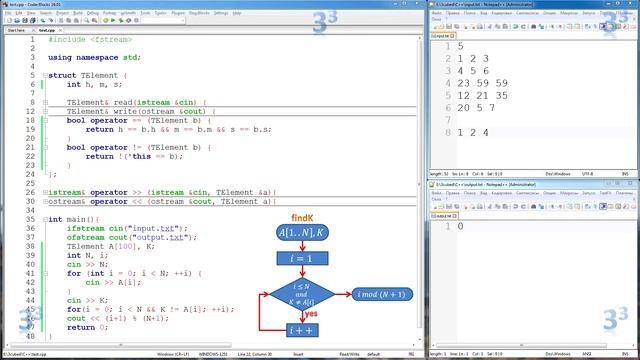Select test.cpp editor tab in Code::Blocks
The height and width of the screenshot is (360, 640).
point(47,30)
